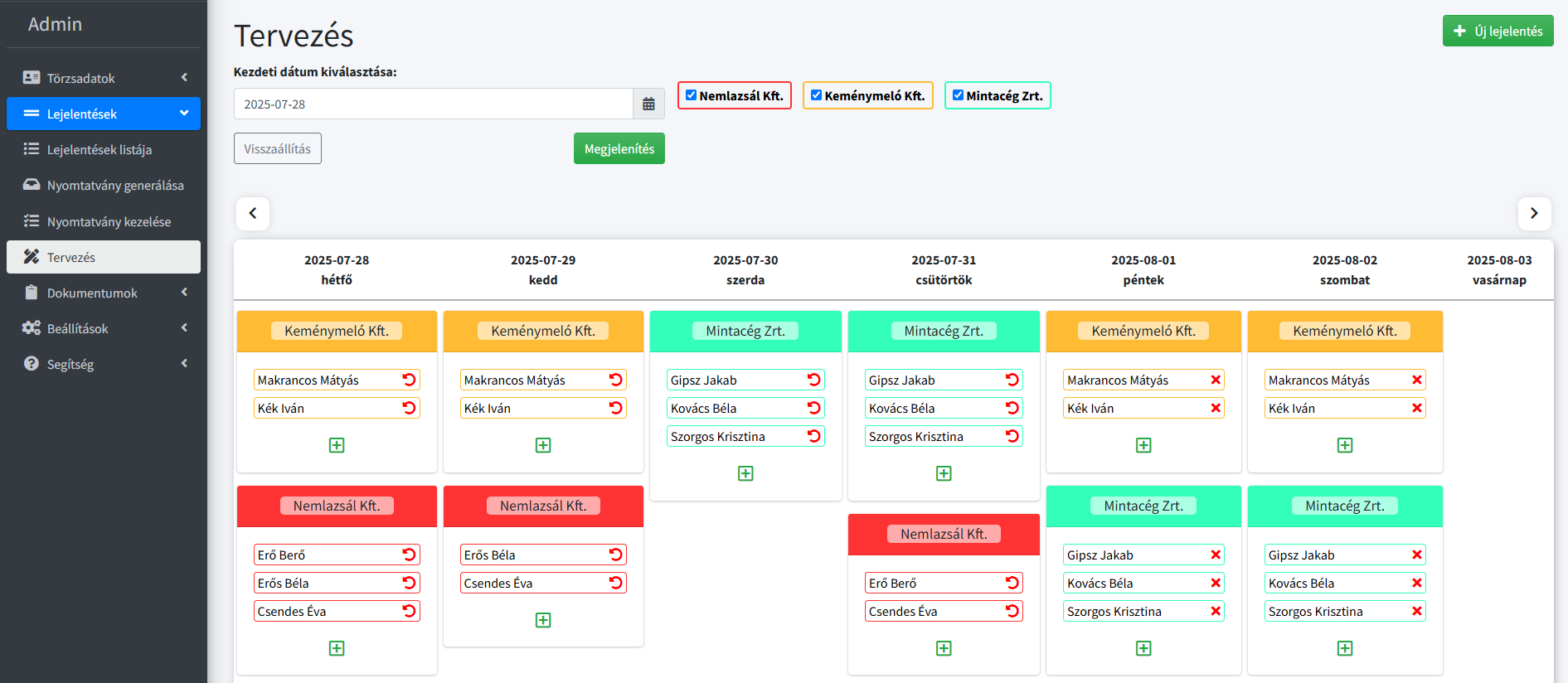Go to previous week with left arrow

click(x=253, y=213)
